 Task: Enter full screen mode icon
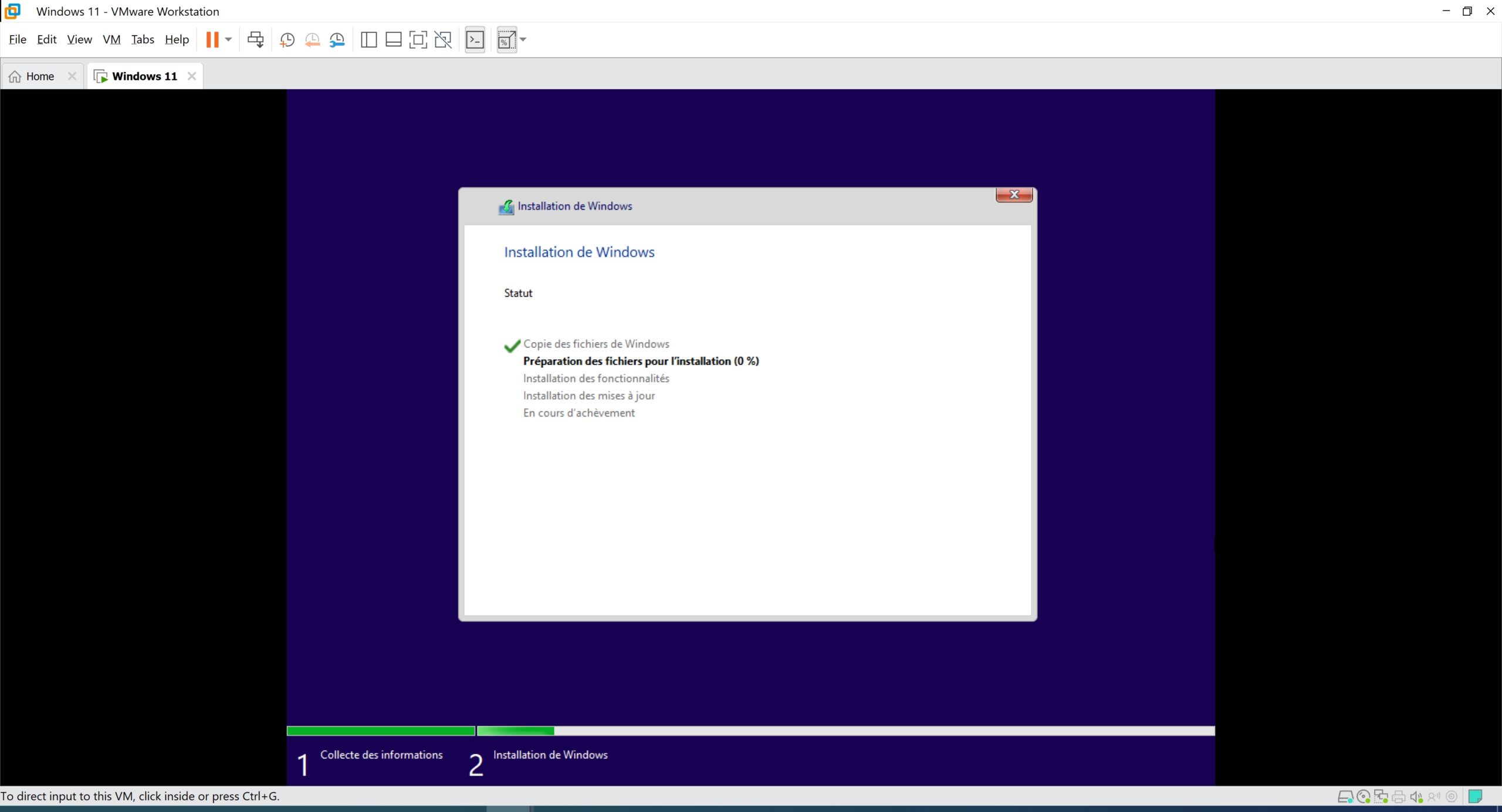[x=418, y=40]
